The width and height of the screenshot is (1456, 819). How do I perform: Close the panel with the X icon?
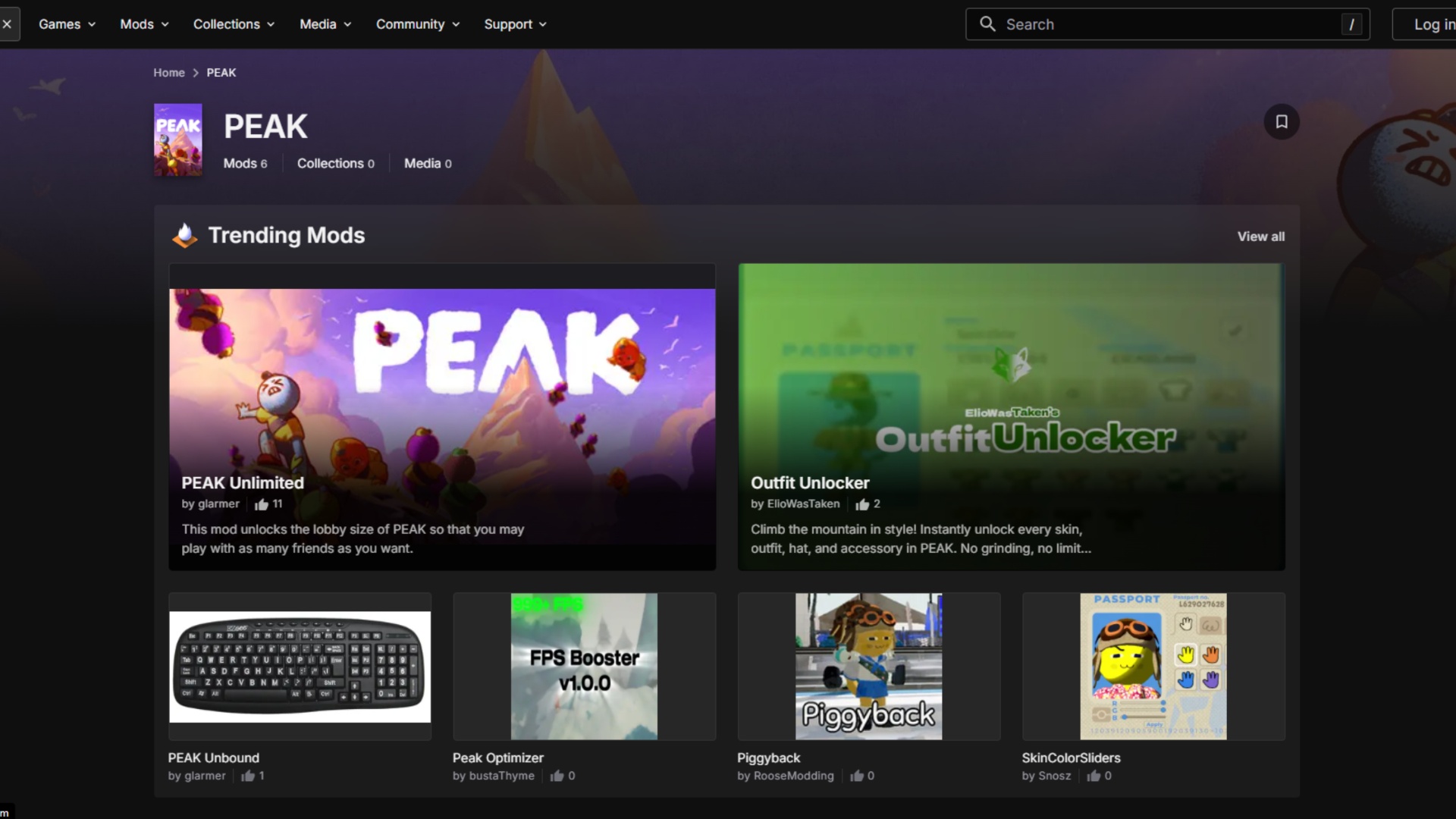tap(7, 24)
